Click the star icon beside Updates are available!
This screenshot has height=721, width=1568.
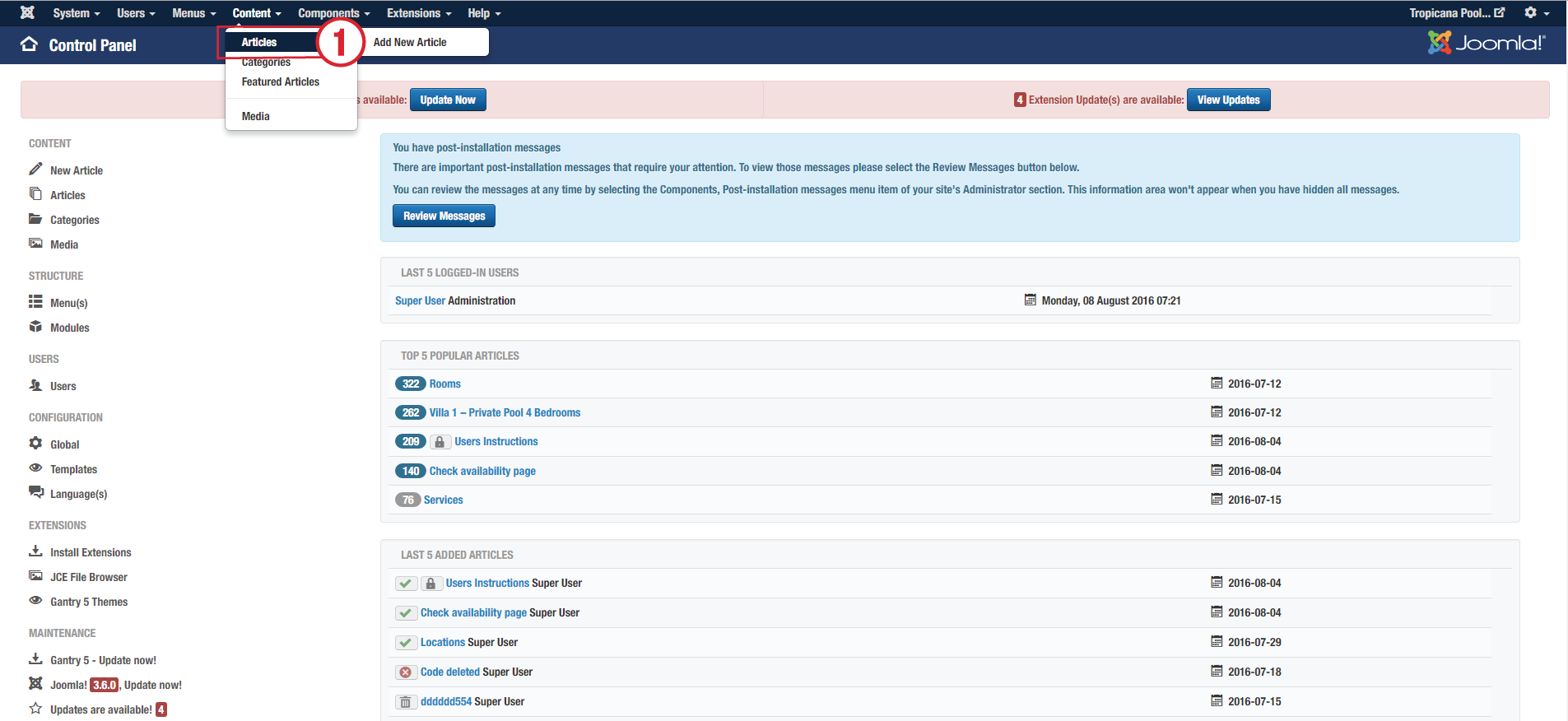(x=35, y=708)
